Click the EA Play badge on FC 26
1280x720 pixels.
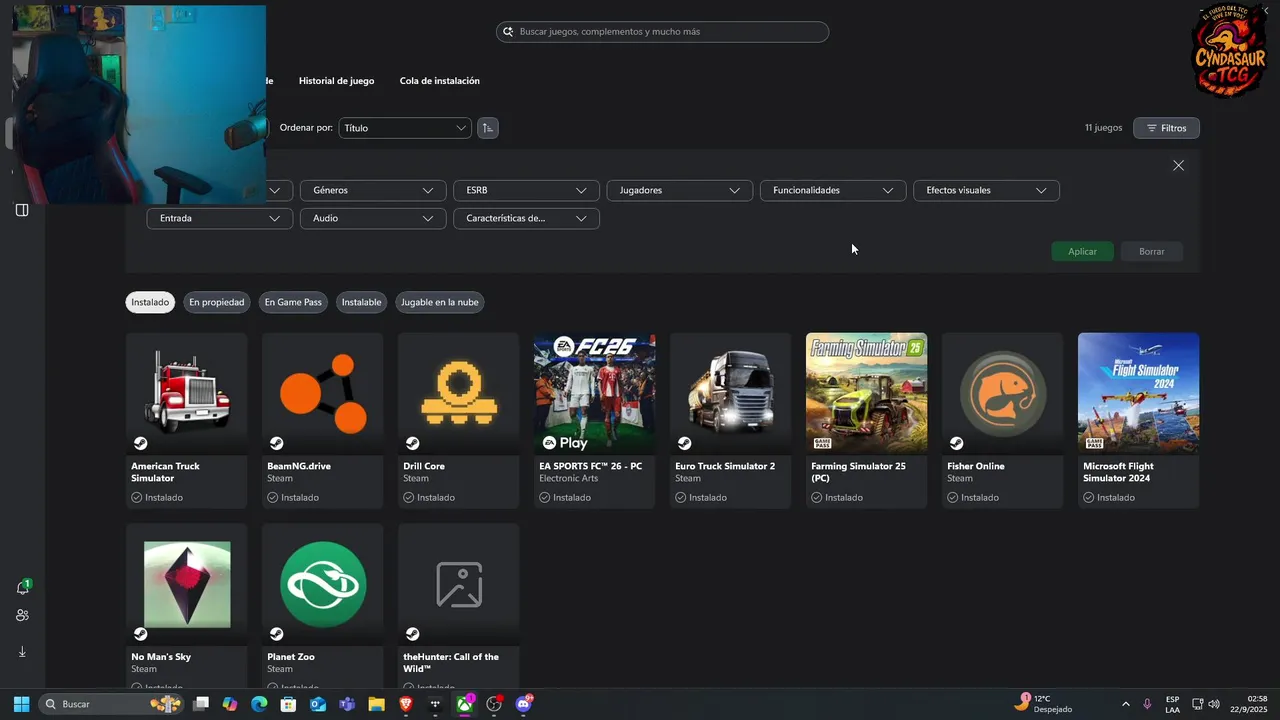click(565, 443)
